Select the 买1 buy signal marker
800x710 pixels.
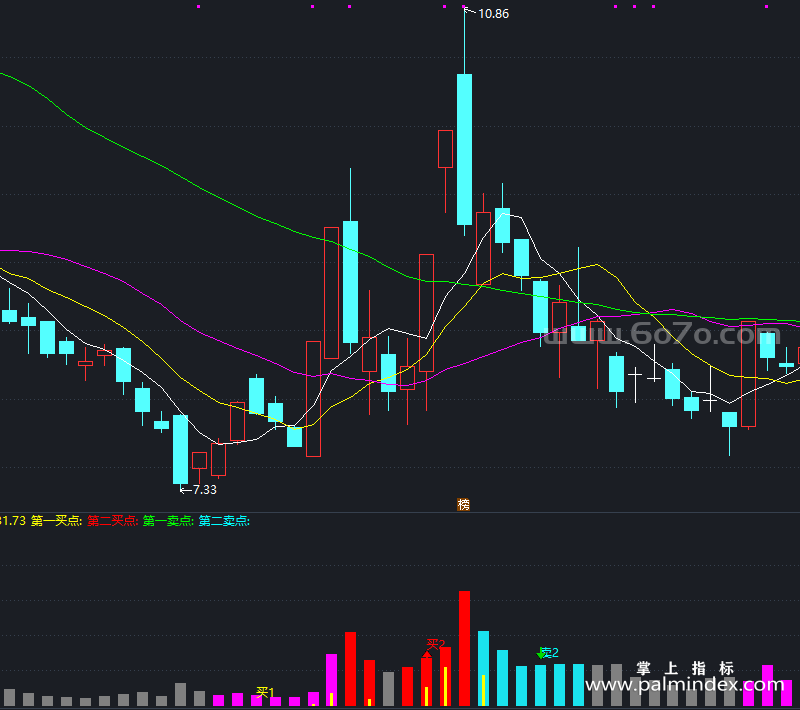(265, 692)
